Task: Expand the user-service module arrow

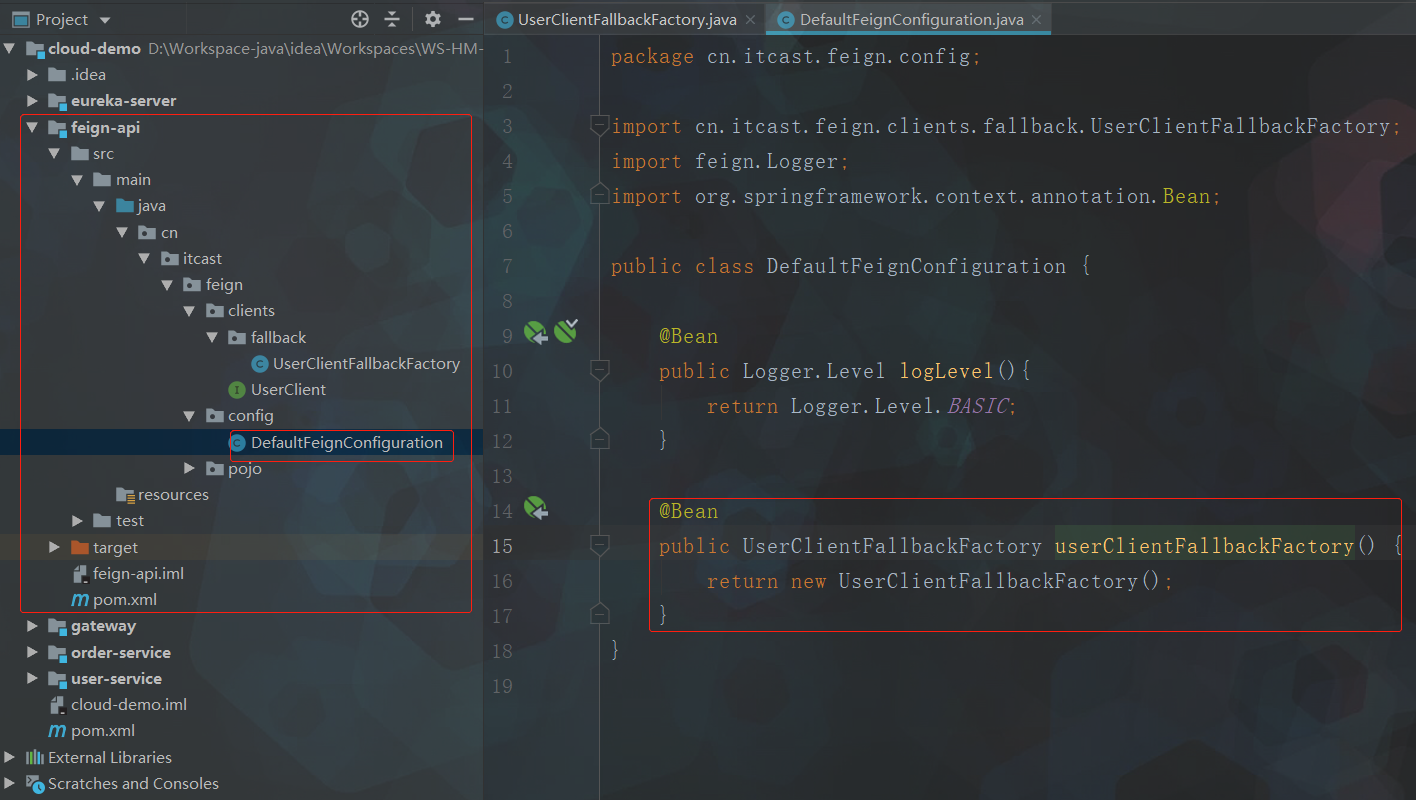Action: 33,679
